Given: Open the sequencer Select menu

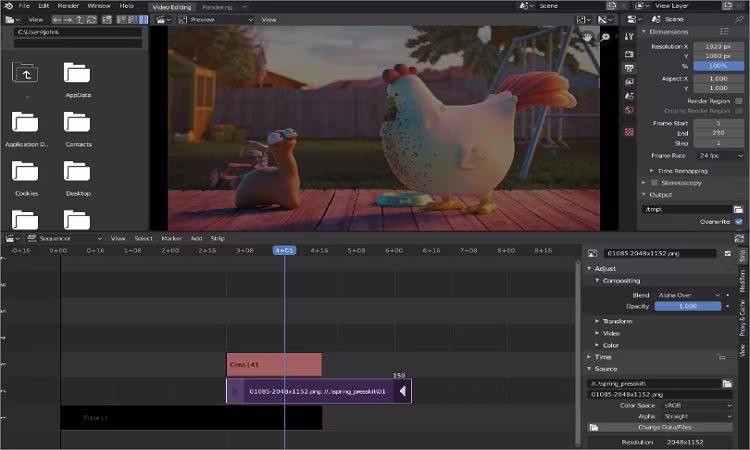Looking at the screenshot, I should [143, 238].
